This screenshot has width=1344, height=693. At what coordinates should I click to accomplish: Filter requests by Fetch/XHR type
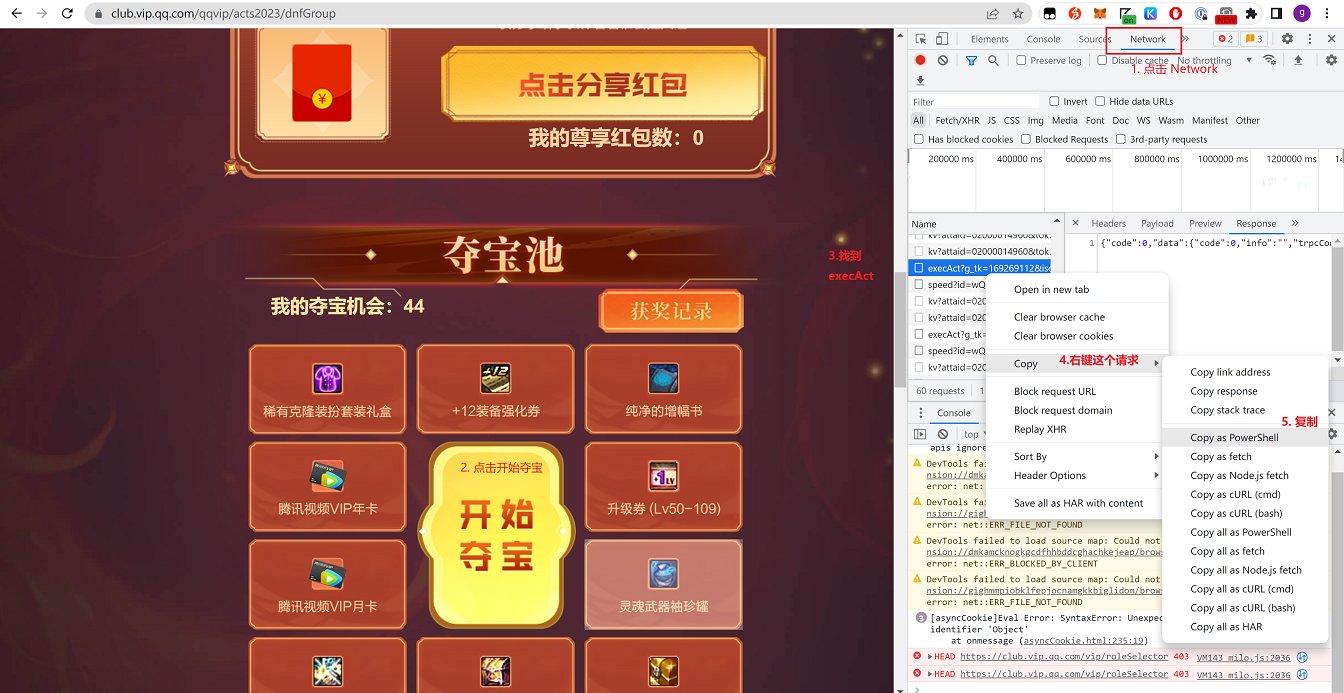coord(957,120)
